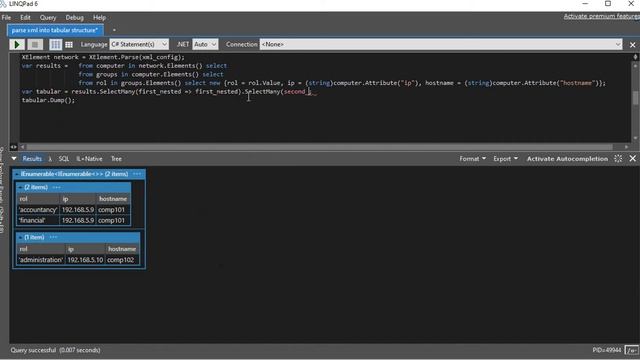The width and height of the screenshot is (640, 360).
Task: Open the .NET version Auto dropdown
Action: coord(205,44)
